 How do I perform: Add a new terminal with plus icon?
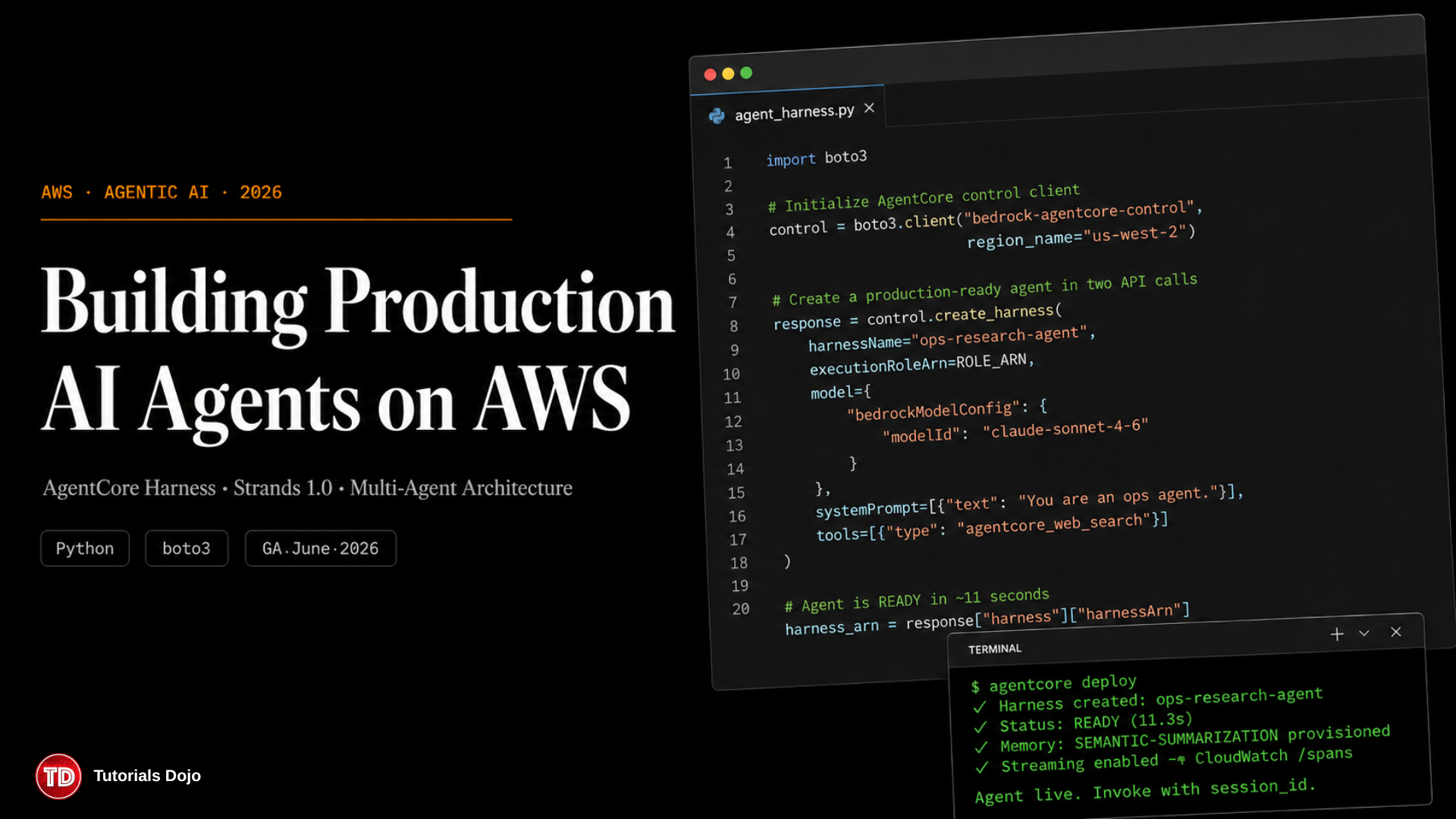point(1337,634)
